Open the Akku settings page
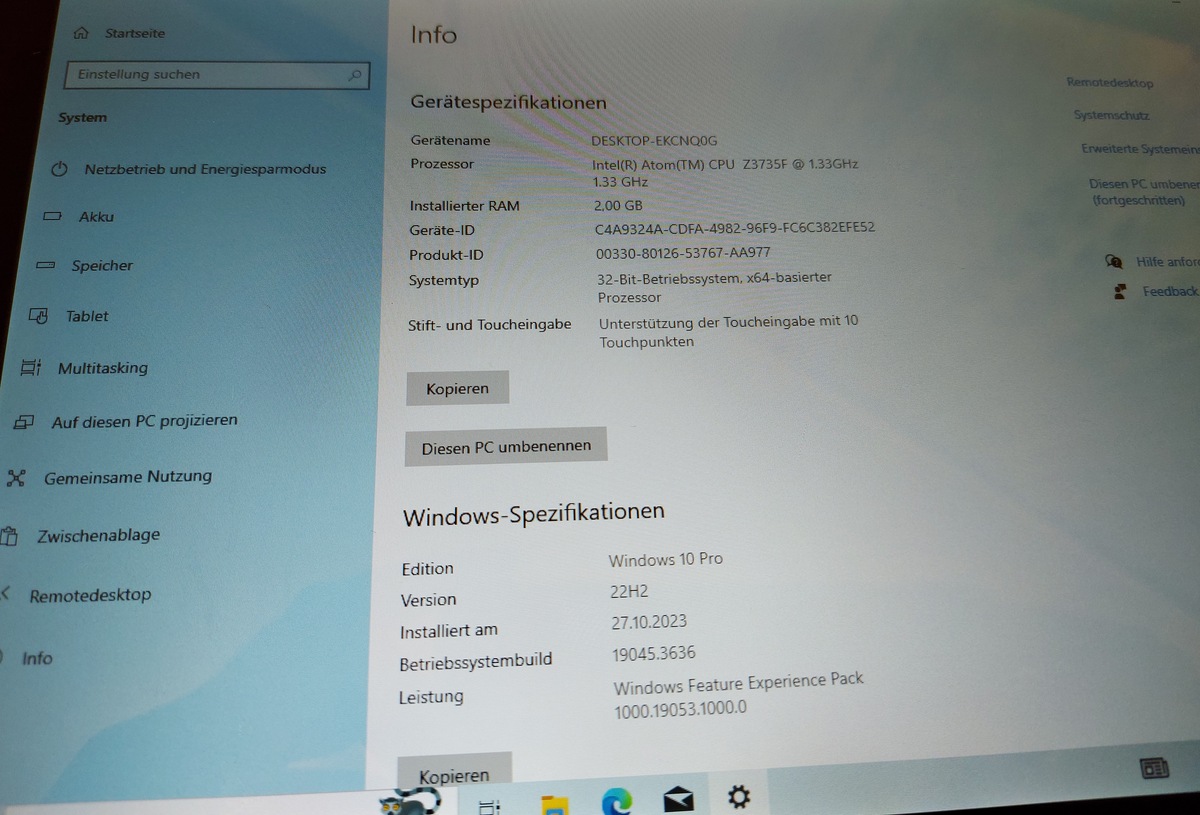 tap(97, 216)
